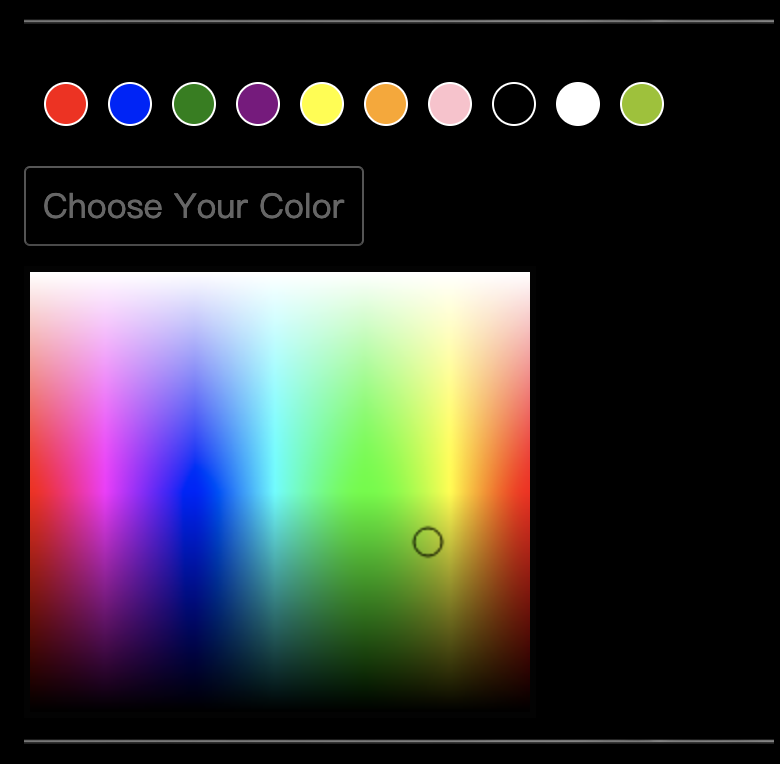Select the blue color swatch
This screenshot has width=780, height=764.
pos(130,104)
